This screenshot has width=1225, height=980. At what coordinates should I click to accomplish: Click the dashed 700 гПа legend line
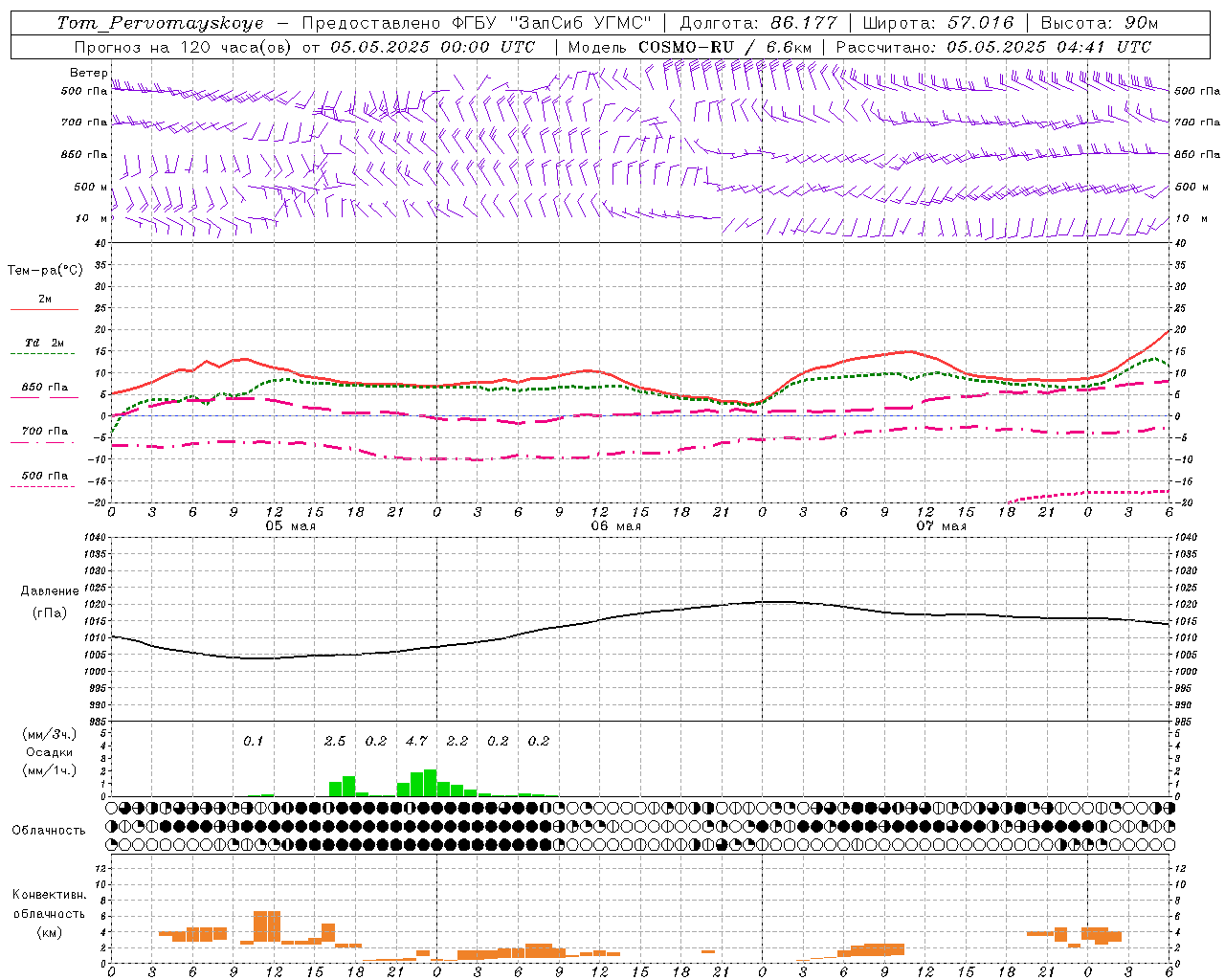tap(44, 443)
